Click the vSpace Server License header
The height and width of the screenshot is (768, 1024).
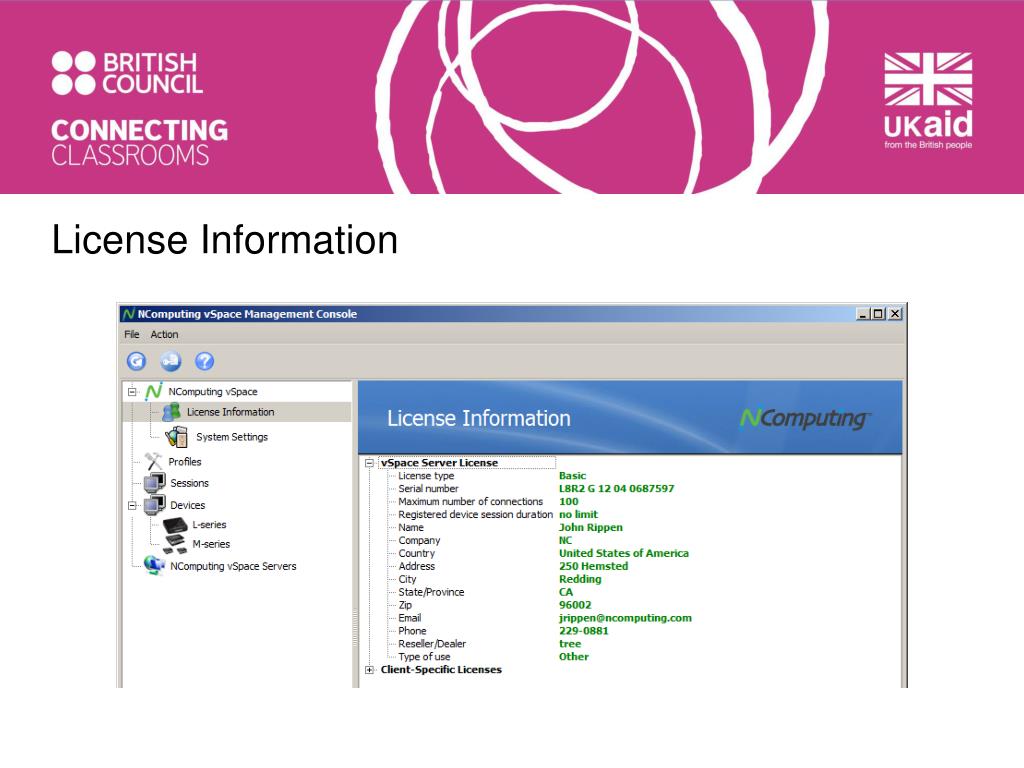coord(440,463)
